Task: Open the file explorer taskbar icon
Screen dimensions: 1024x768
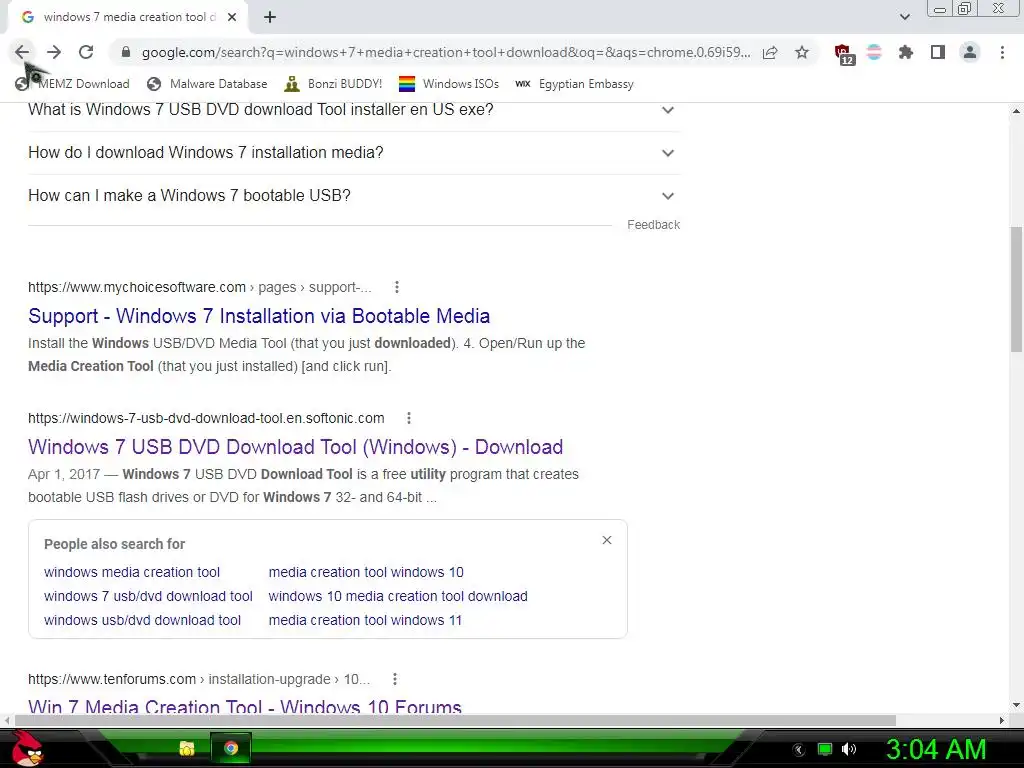Action: point(187,748)
